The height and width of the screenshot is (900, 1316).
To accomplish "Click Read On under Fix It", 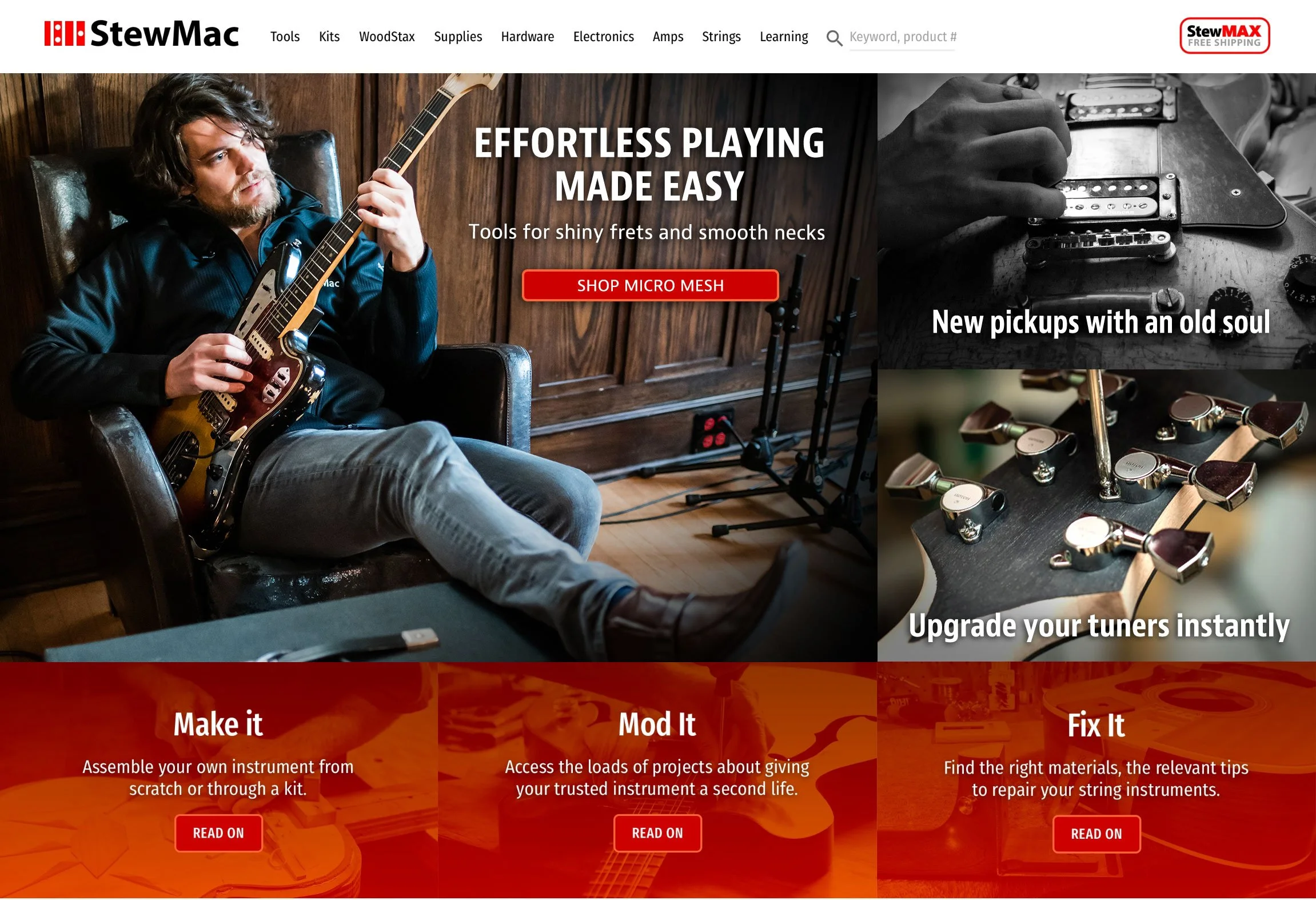I will [1096, 834].
